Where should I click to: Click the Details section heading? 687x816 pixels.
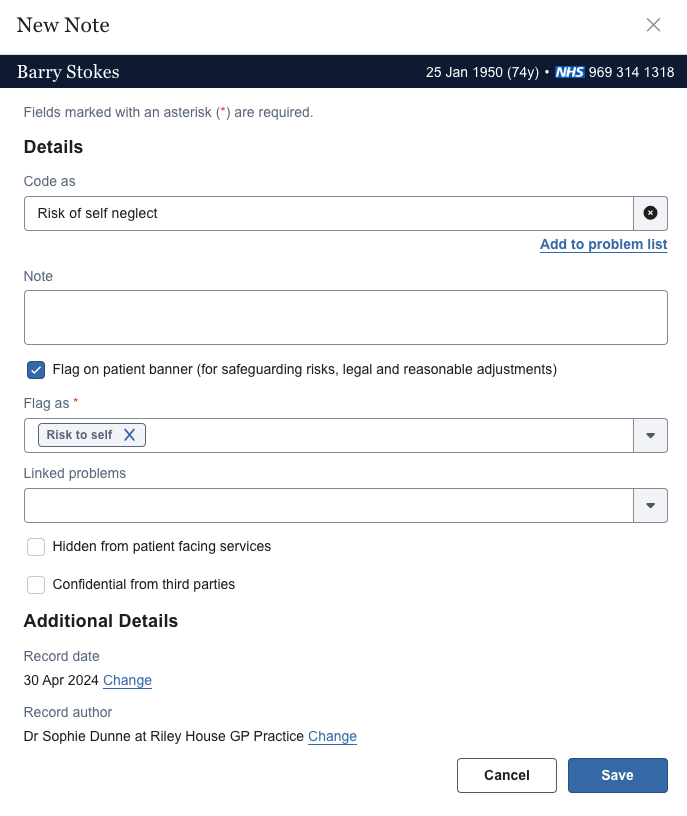tap(53, 146)
